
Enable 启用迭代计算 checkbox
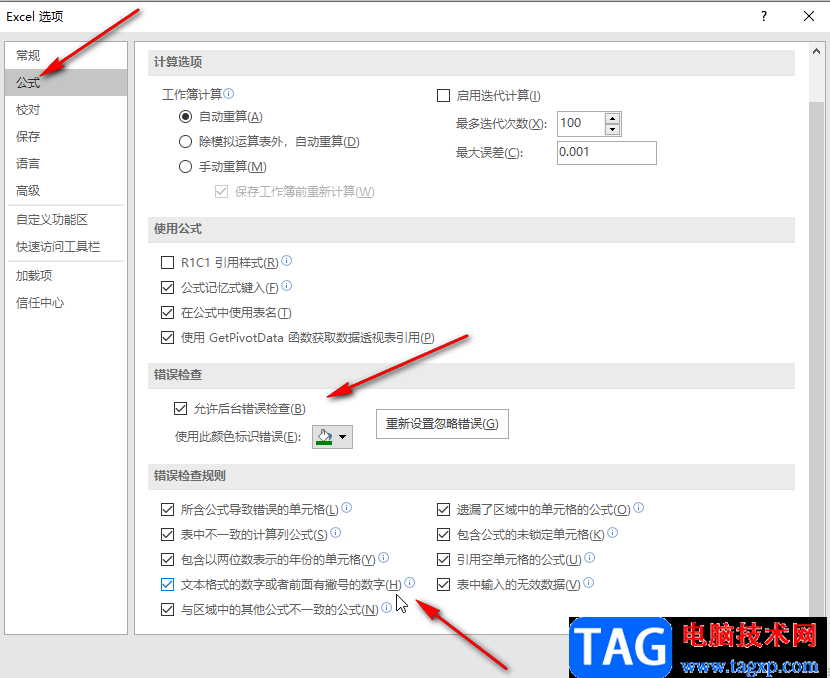(x=444, y=96)
